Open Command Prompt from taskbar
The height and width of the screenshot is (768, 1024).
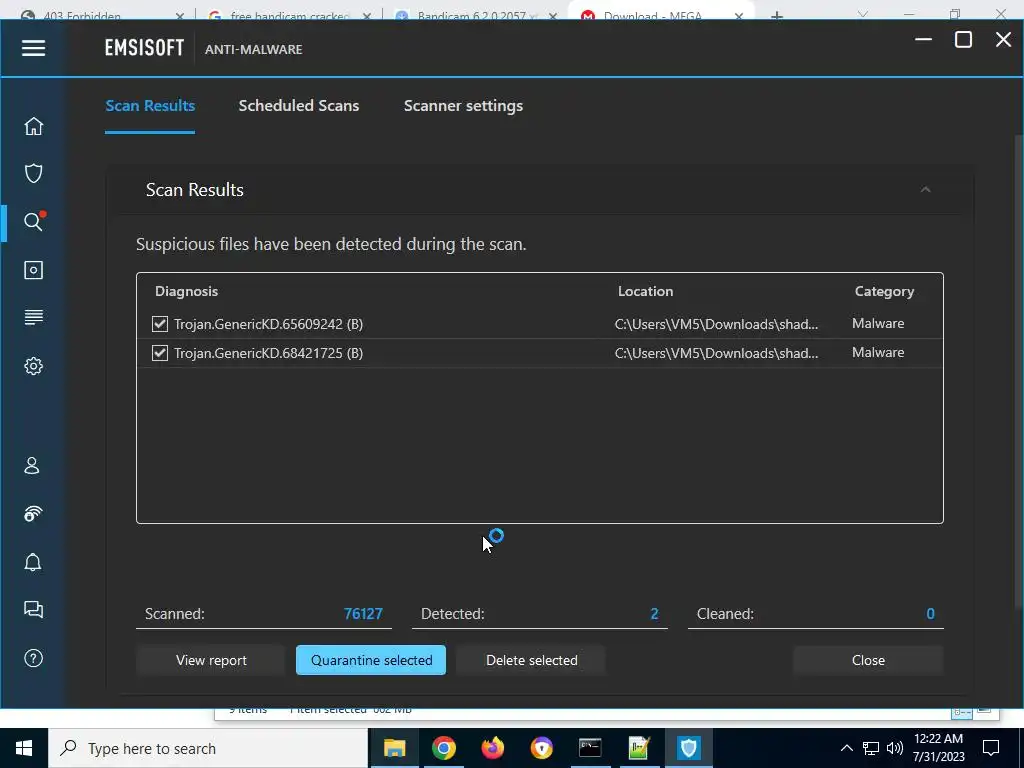(590, 748)
